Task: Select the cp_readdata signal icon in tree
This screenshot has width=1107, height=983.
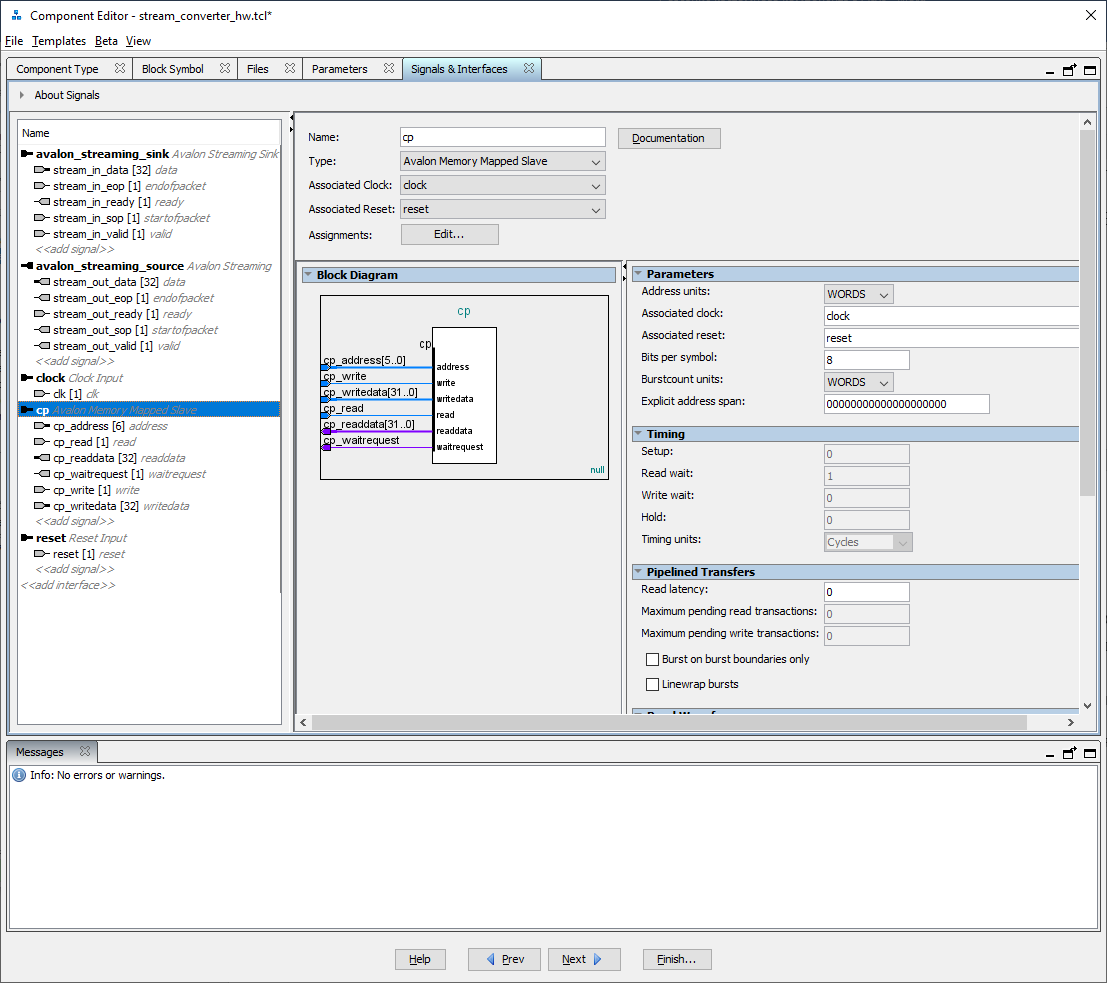Action: [41, 458]
